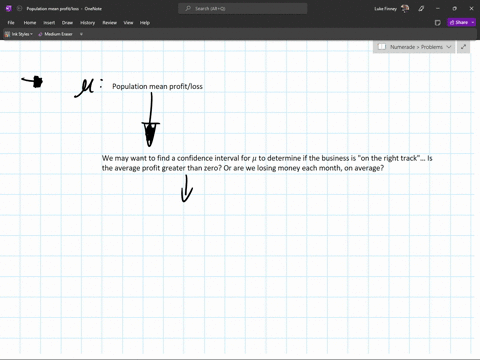Screen dimensions: 480x360
Task: Click the Back arrow in title bar
Action: [19, 9]
